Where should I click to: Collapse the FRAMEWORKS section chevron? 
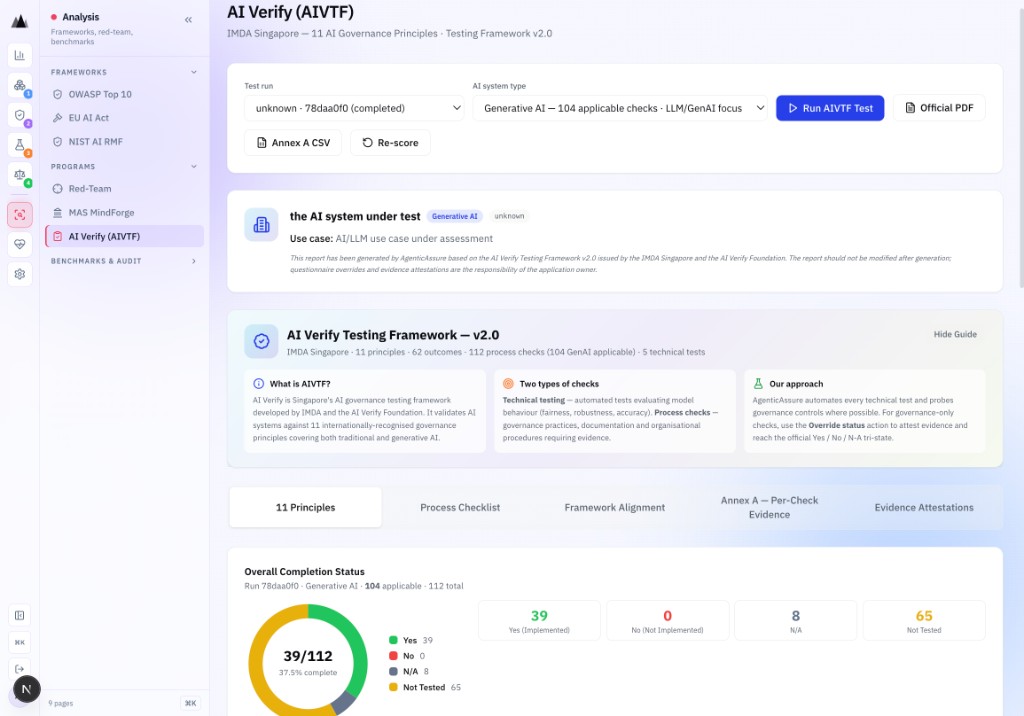coord(194,72)
